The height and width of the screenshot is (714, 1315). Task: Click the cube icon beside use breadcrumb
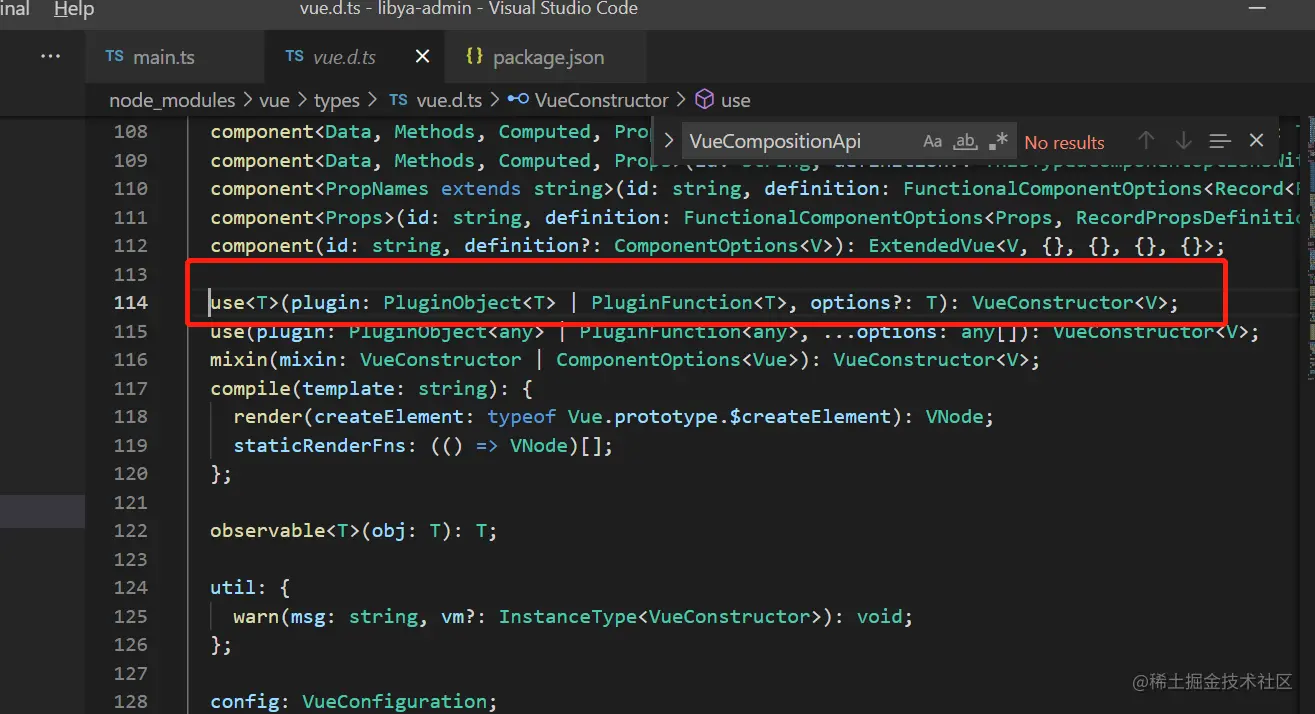point(704,100)
